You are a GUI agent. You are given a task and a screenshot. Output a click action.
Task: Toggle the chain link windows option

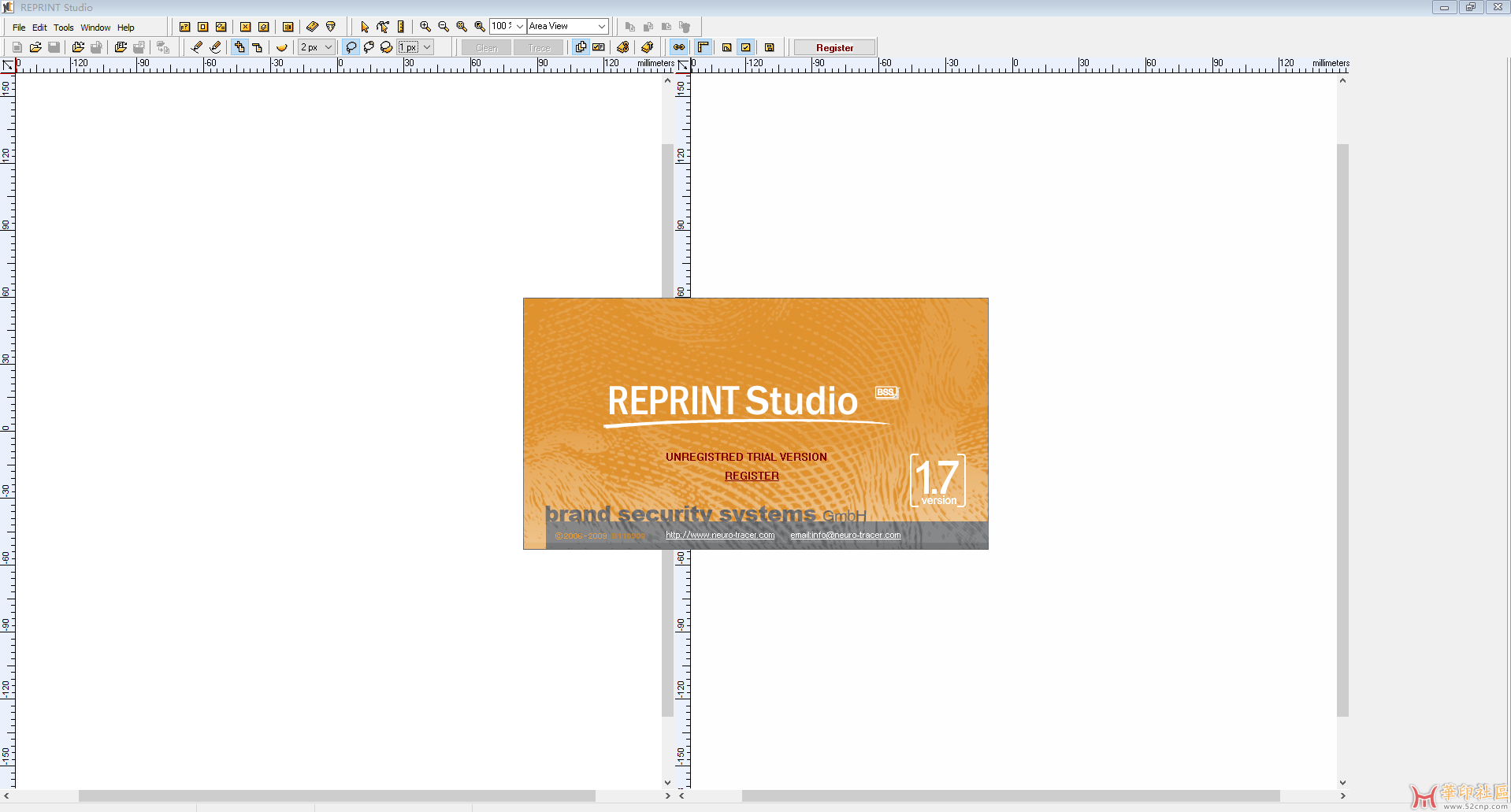point(679,47)
